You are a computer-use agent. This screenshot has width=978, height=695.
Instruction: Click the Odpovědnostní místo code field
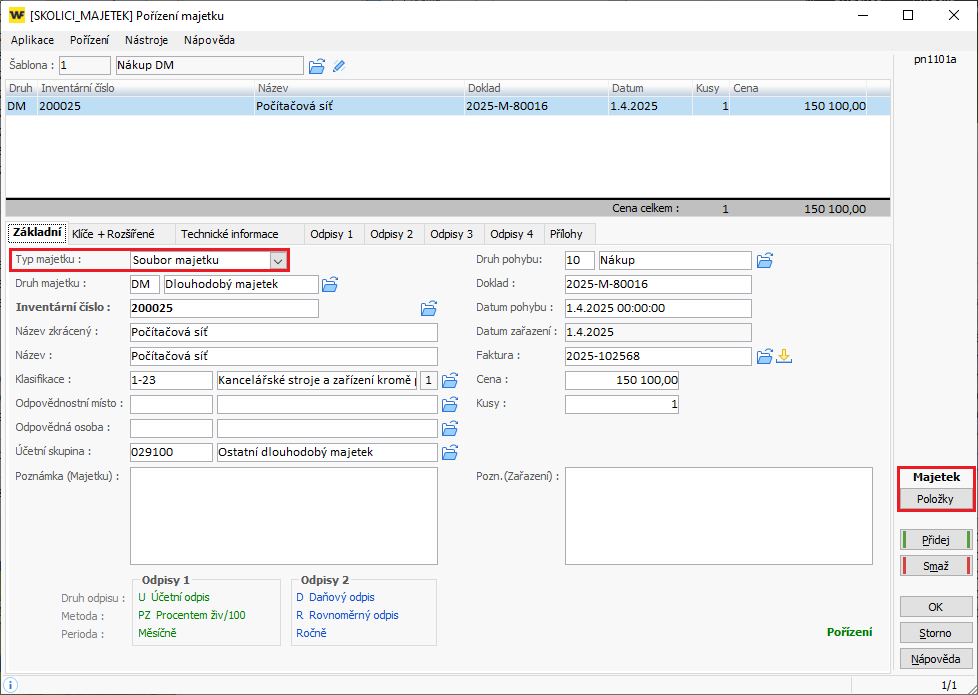tap(172, 404)
